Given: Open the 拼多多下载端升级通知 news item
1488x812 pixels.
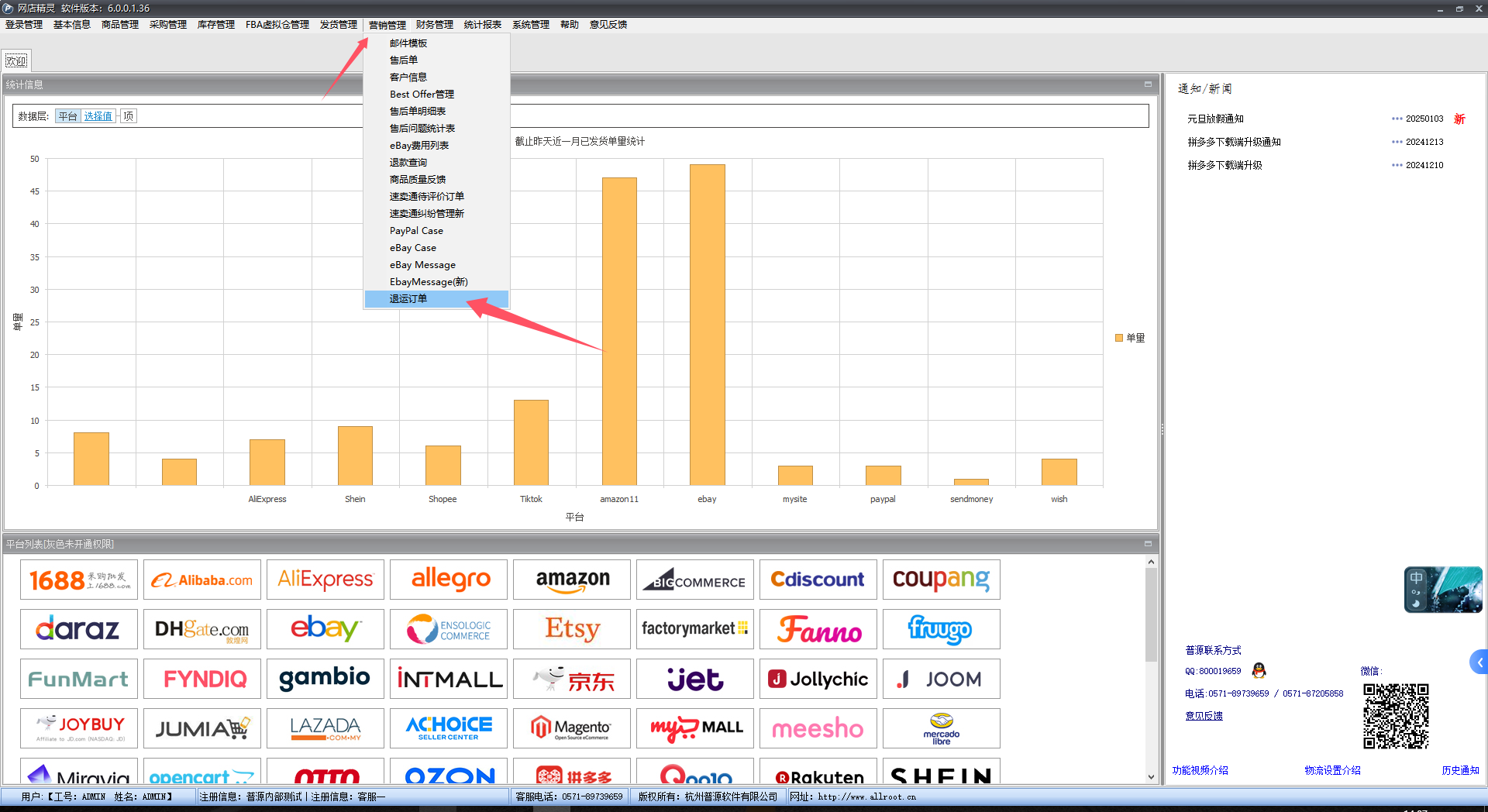Looking at the screenshot, I should pos(1234,142).
